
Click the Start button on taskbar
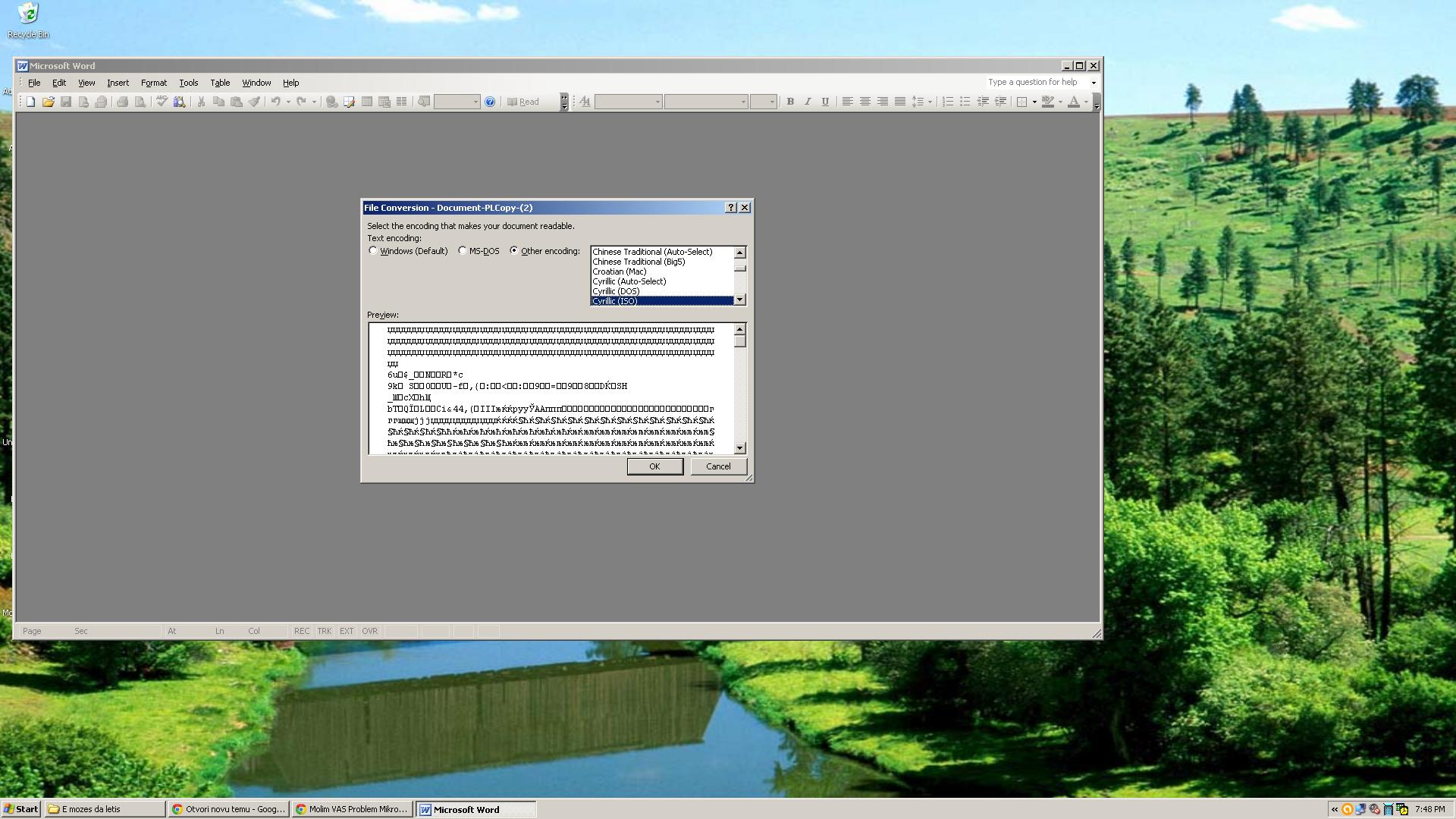click(x=20, y=809)
